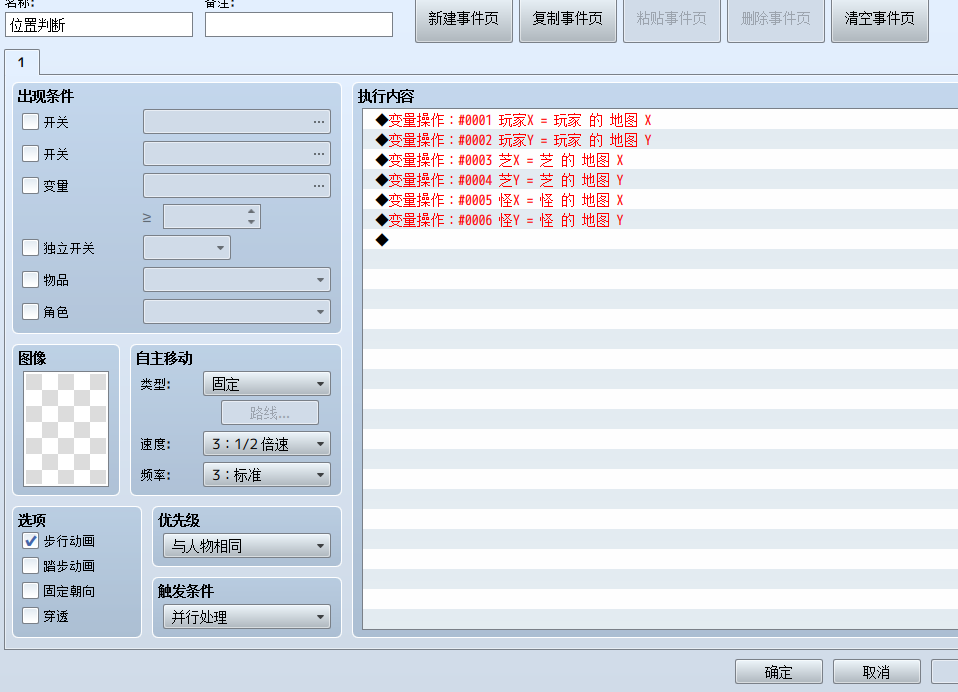
Task: Enable the second 开关 condition checkbox
Action: tap(31, 153)
